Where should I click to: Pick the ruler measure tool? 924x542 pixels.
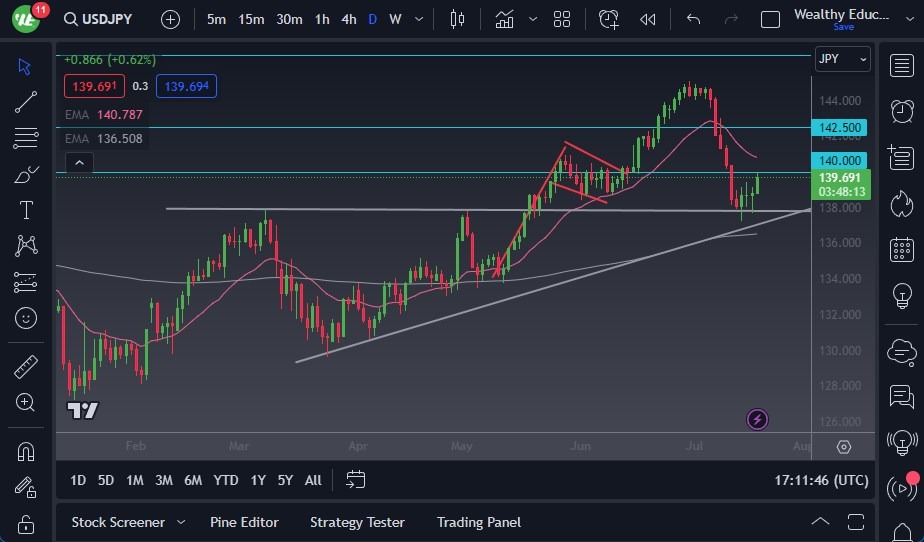[26, 367]
